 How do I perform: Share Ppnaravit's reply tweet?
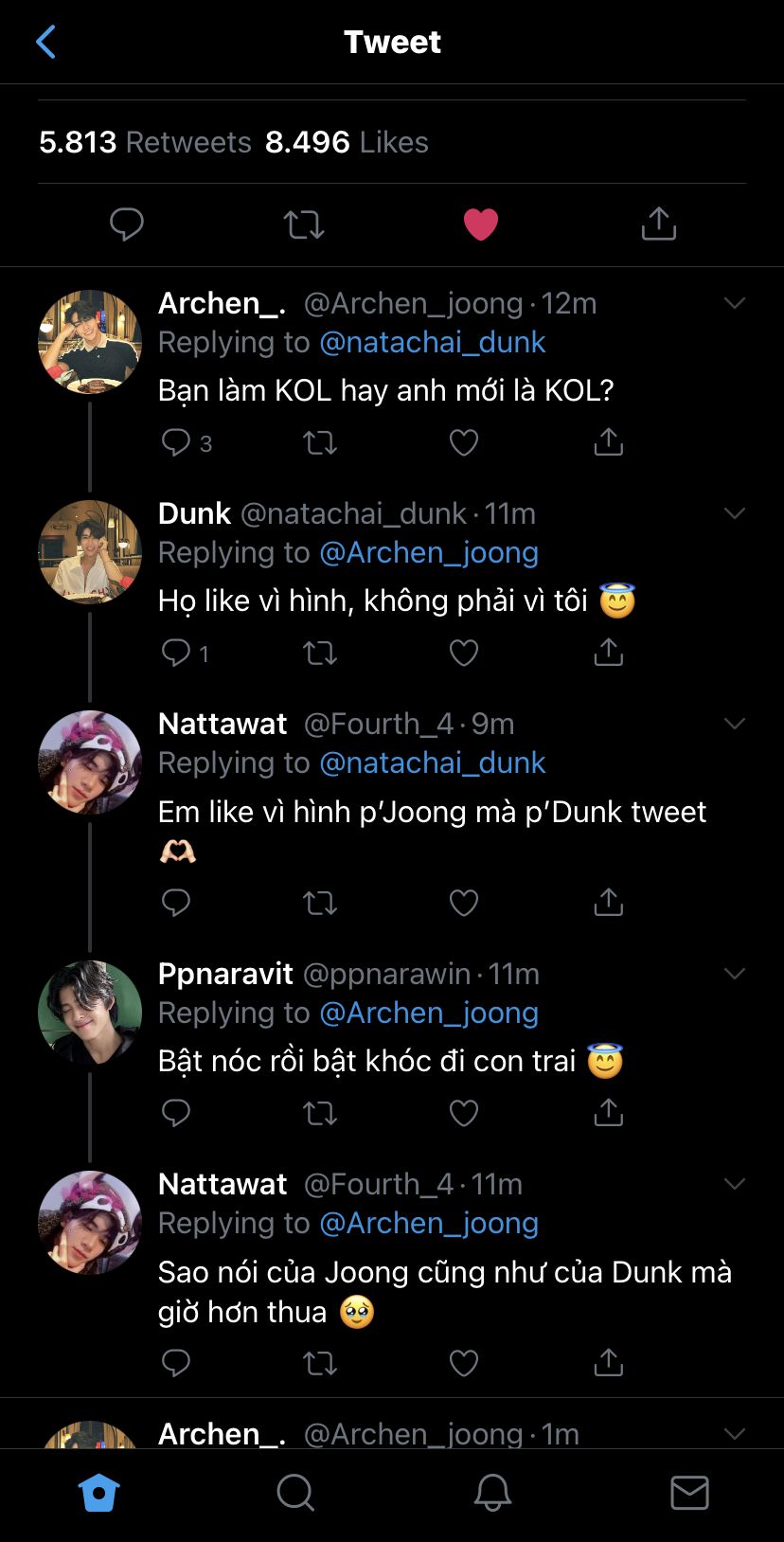608,1113
